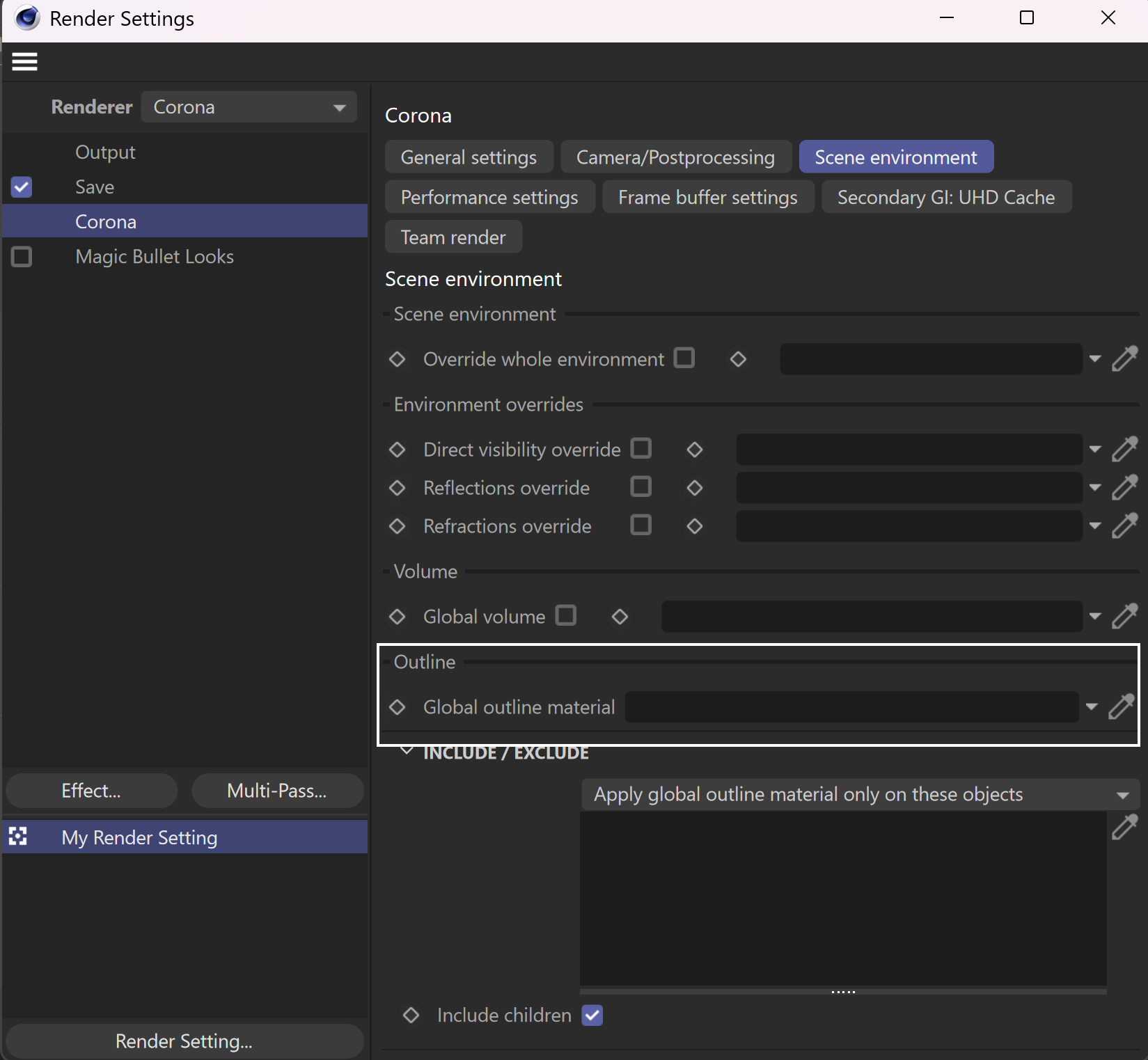Enable Magic Bullet Looks checkbox
Image resolution: width=1148 pixels, height=1060 pixels.
(22, 256)
